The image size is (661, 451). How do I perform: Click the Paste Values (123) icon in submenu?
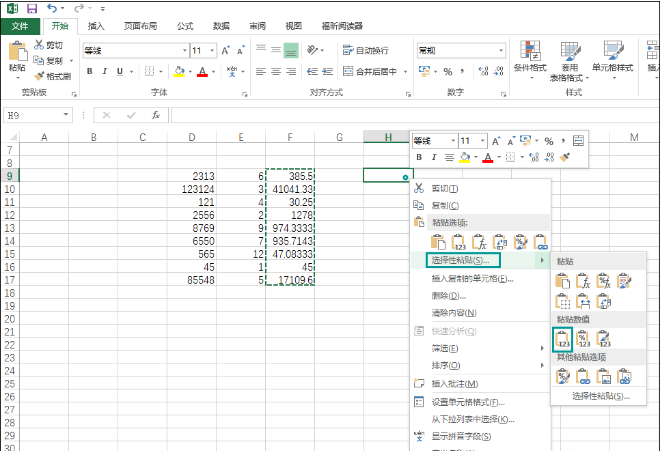coord(564,337)
